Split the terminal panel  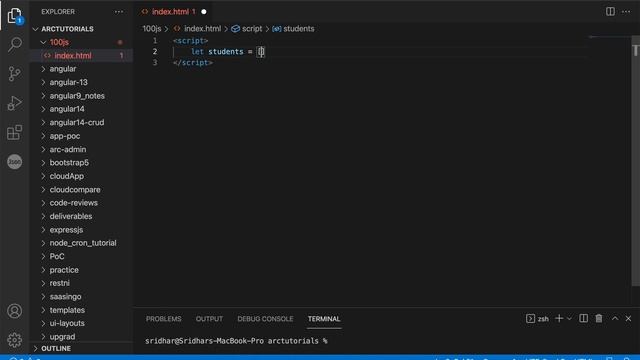click(x=584, y=318)
